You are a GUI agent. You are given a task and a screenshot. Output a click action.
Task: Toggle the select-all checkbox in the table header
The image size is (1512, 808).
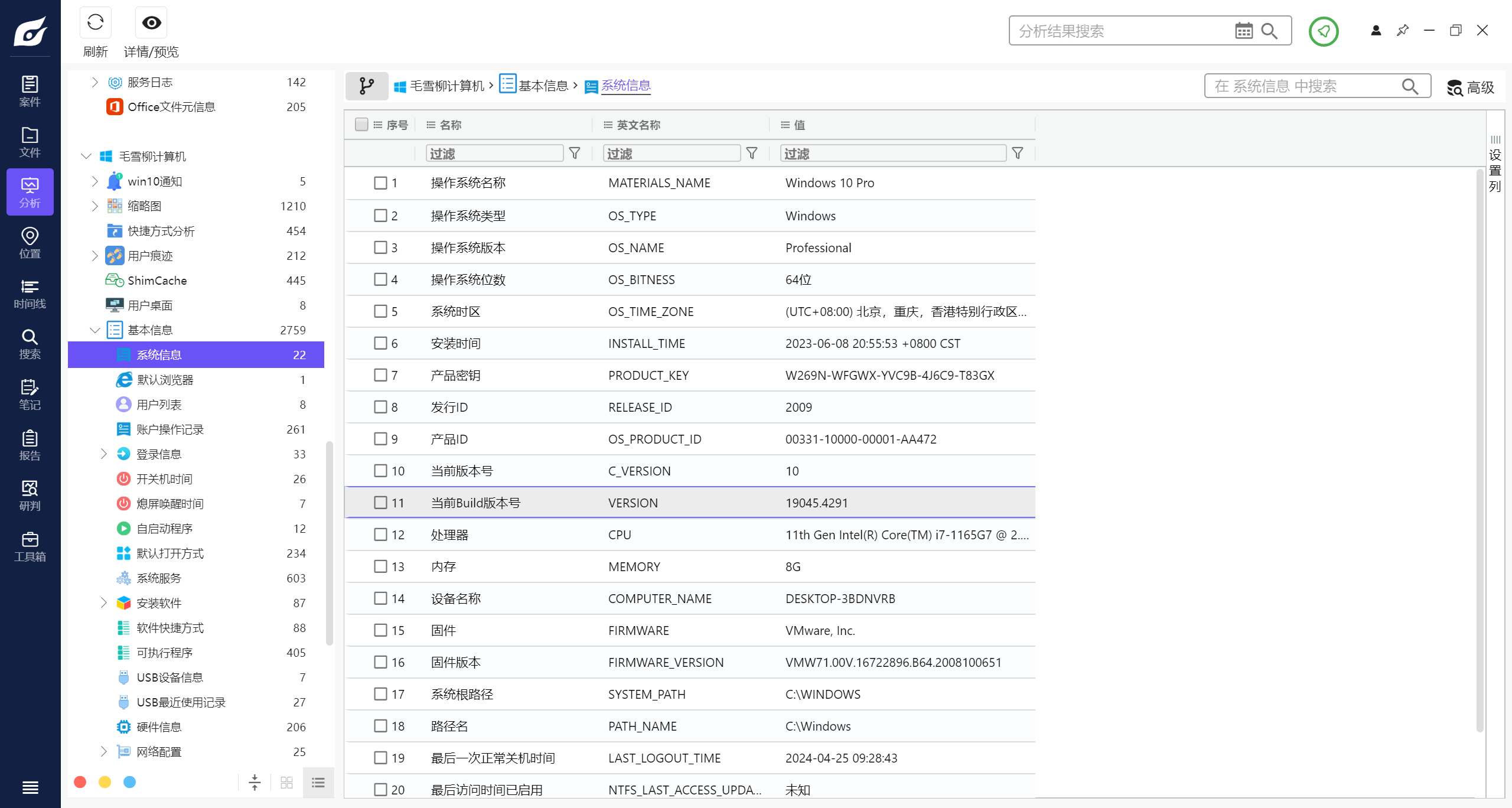point(361,125)
